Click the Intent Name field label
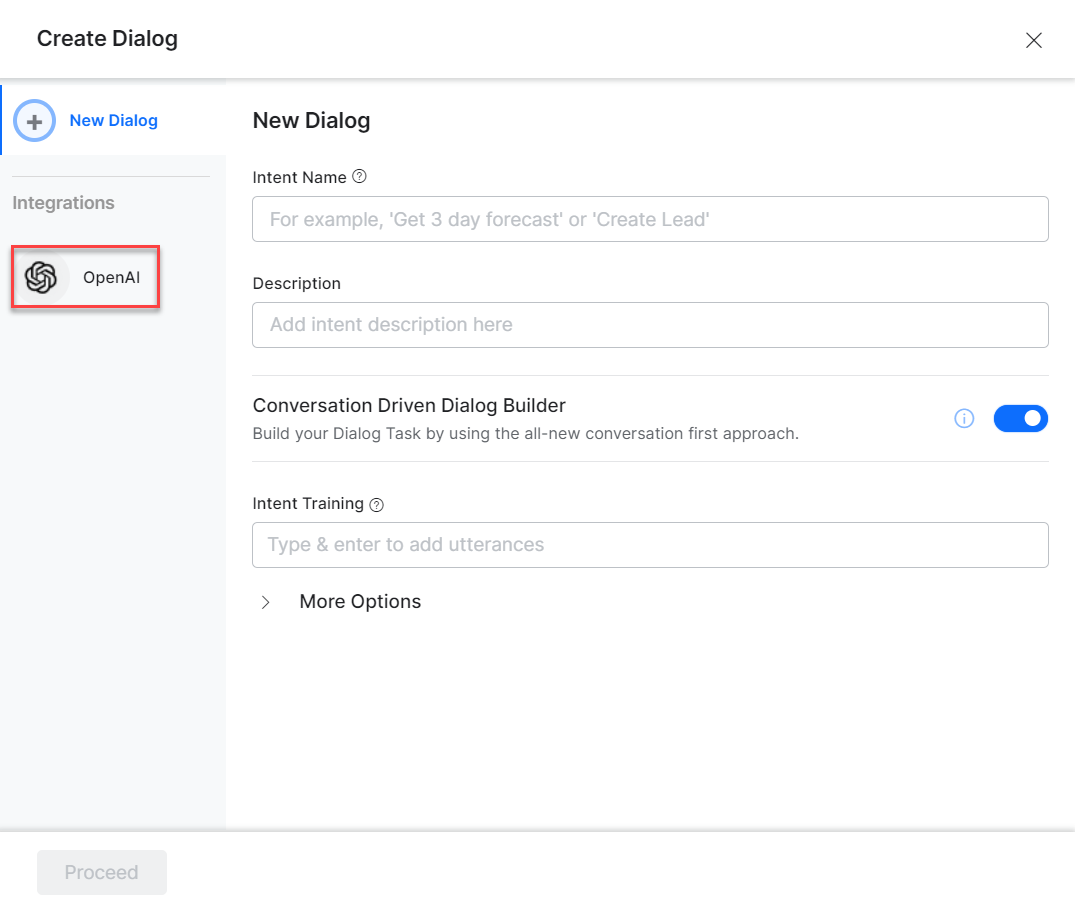 pyautogui.click(x=299, y=177)
